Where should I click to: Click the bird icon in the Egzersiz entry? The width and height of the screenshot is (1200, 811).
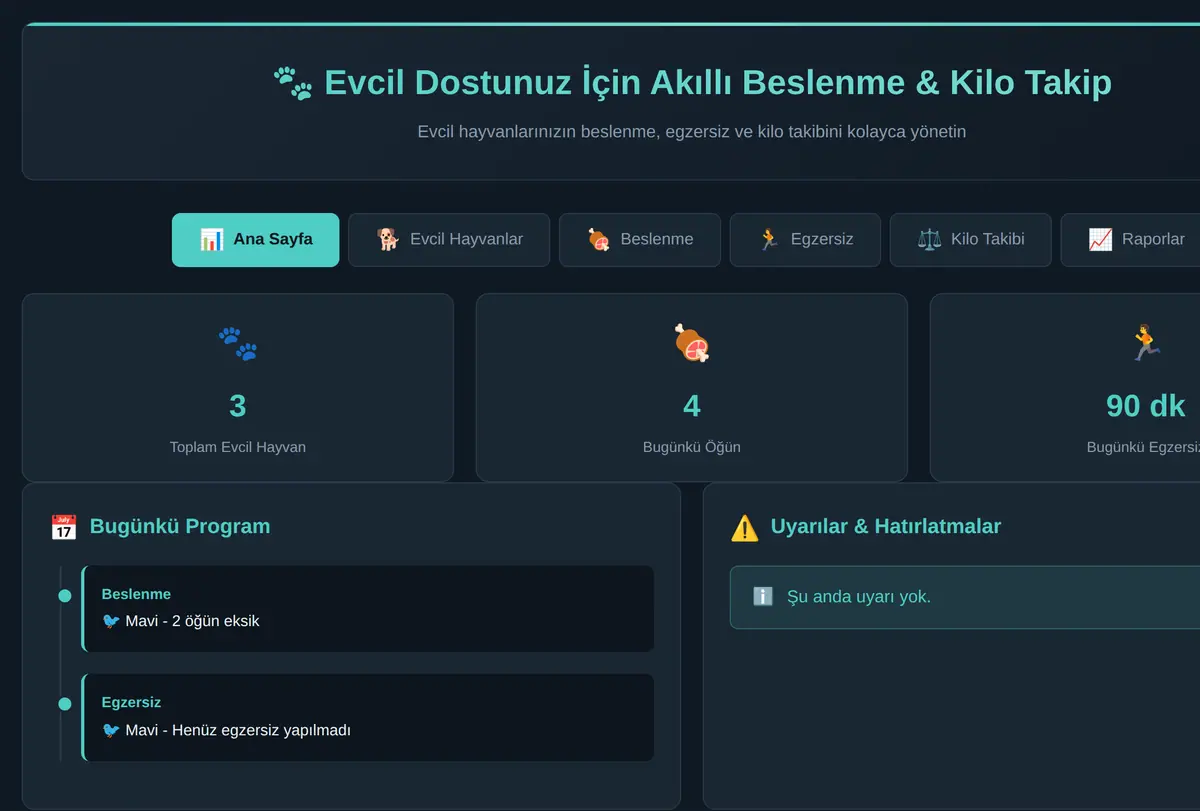[111, 730]
